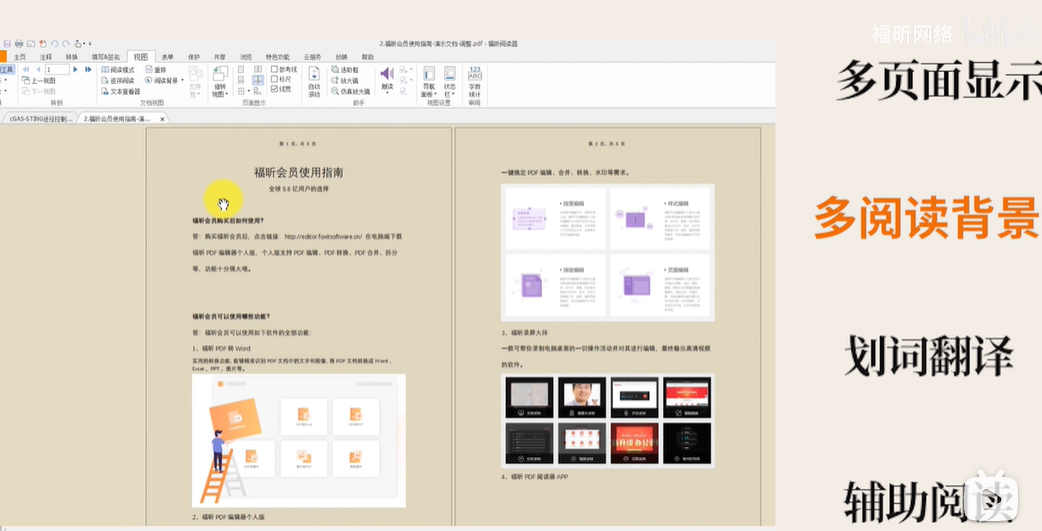Open 状态栏 status bar dropdown
The image size is (1042, 531).
449,82
